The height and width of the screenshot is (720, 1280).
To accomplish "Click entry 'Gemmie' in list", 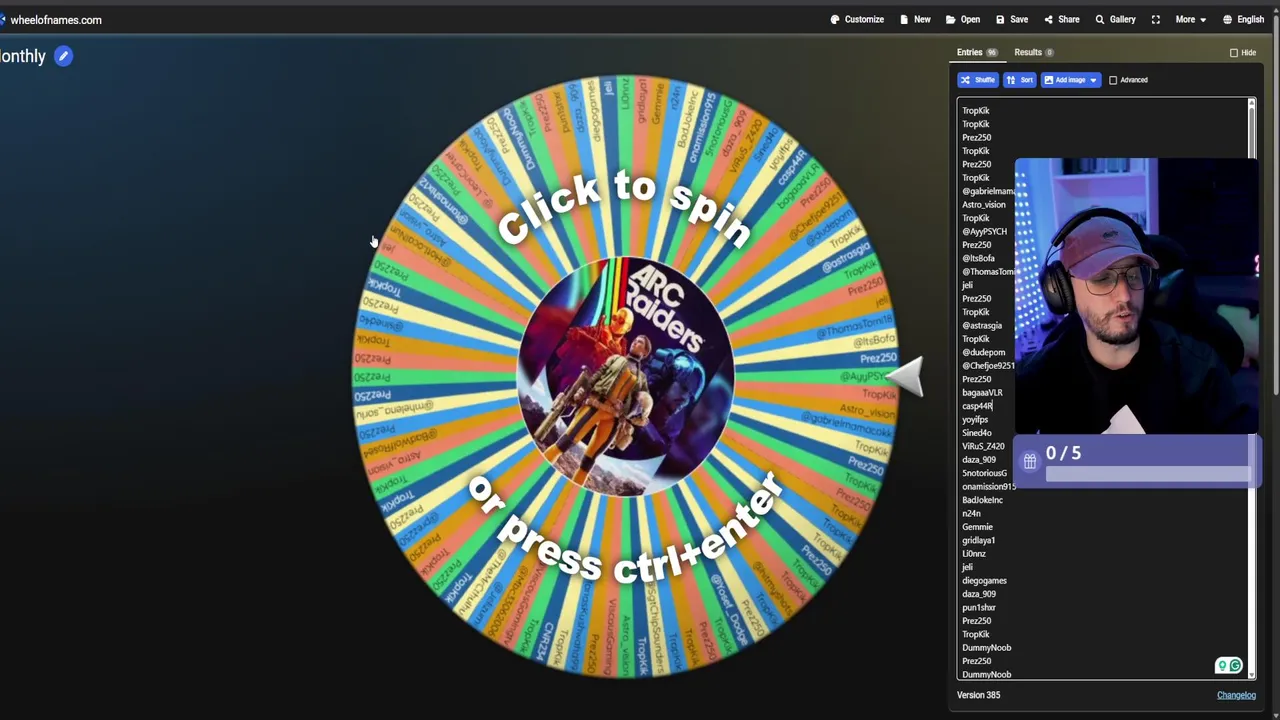I will click(977, 527).
